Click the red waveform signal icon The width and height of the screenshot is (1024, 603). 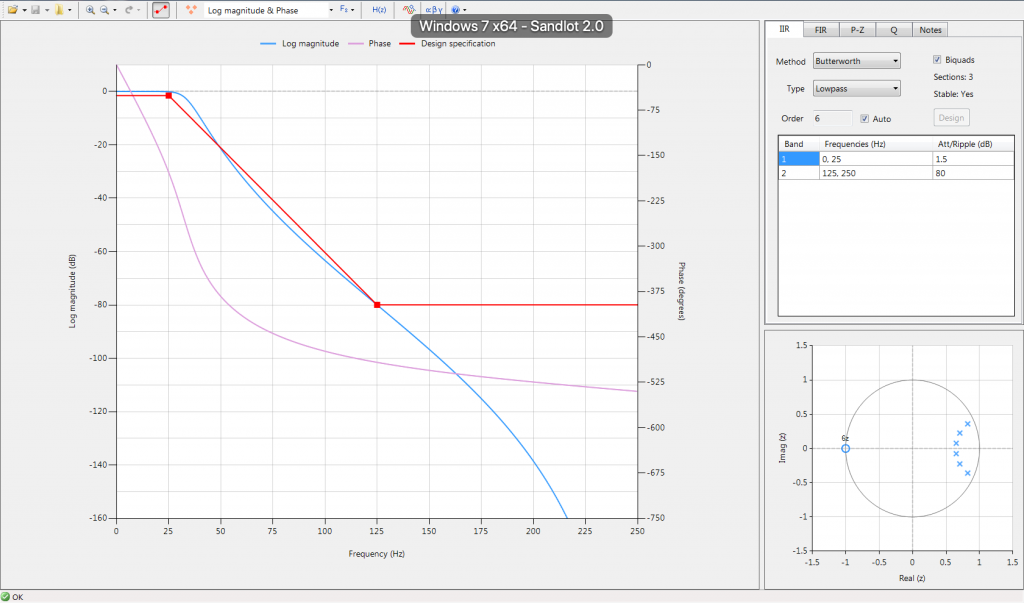click(x=409, y=9)
